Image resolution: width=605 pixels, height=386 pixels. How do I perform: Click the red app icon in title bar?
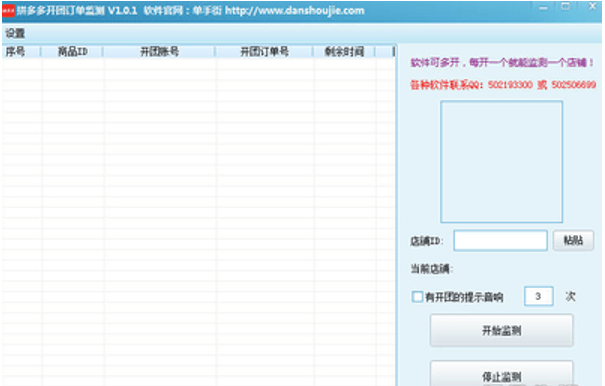click(8, 10)
